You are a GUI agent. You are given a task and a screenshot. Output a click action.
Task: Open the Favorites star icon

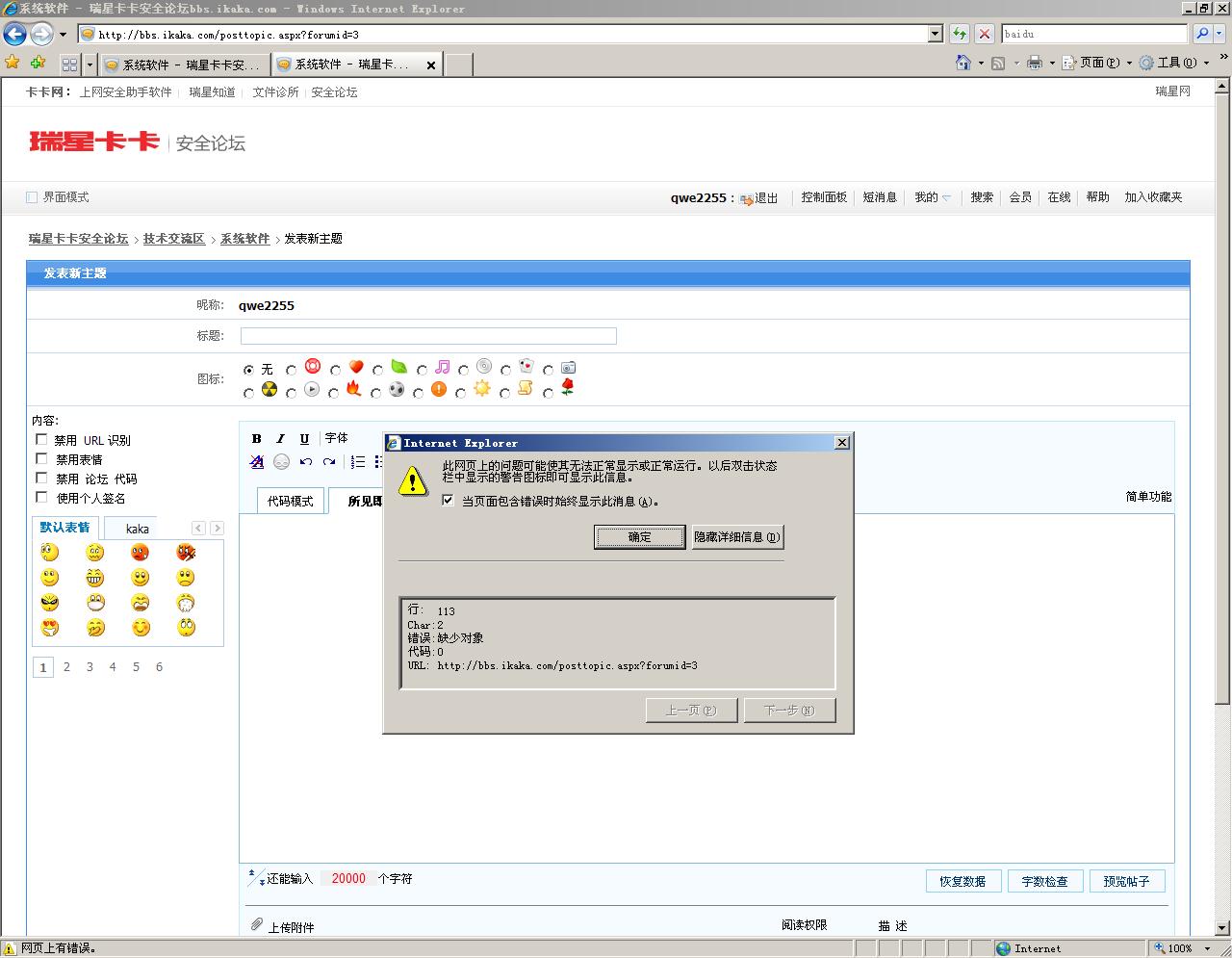tap(13, 63)
